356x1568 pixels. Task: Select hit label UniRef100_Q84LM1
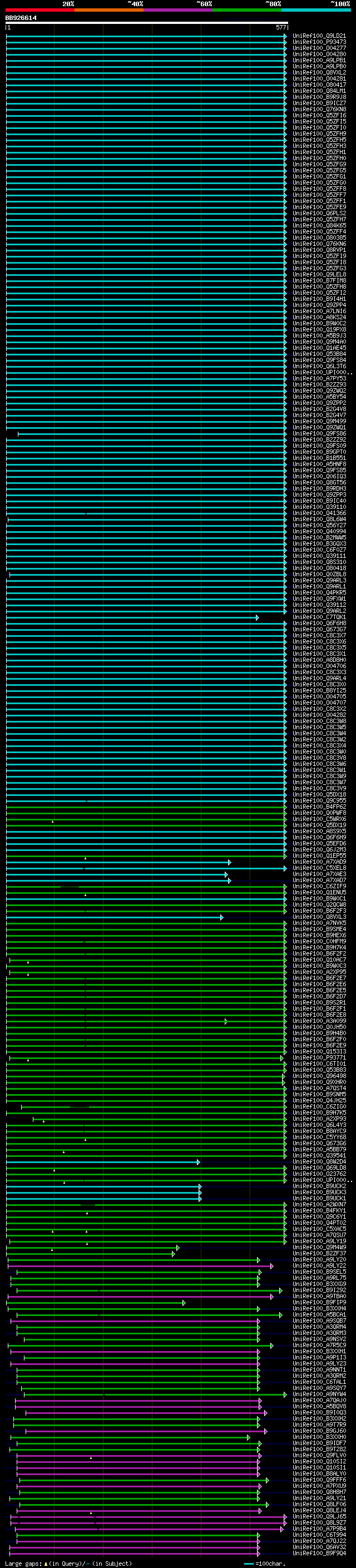coord(319,91)
